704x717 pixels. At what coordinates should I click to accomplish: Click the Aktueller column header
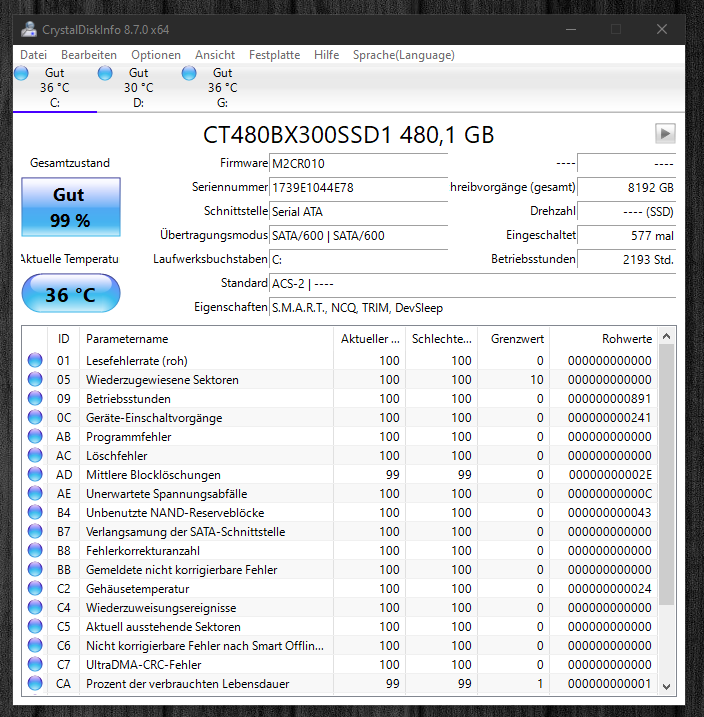369,339
